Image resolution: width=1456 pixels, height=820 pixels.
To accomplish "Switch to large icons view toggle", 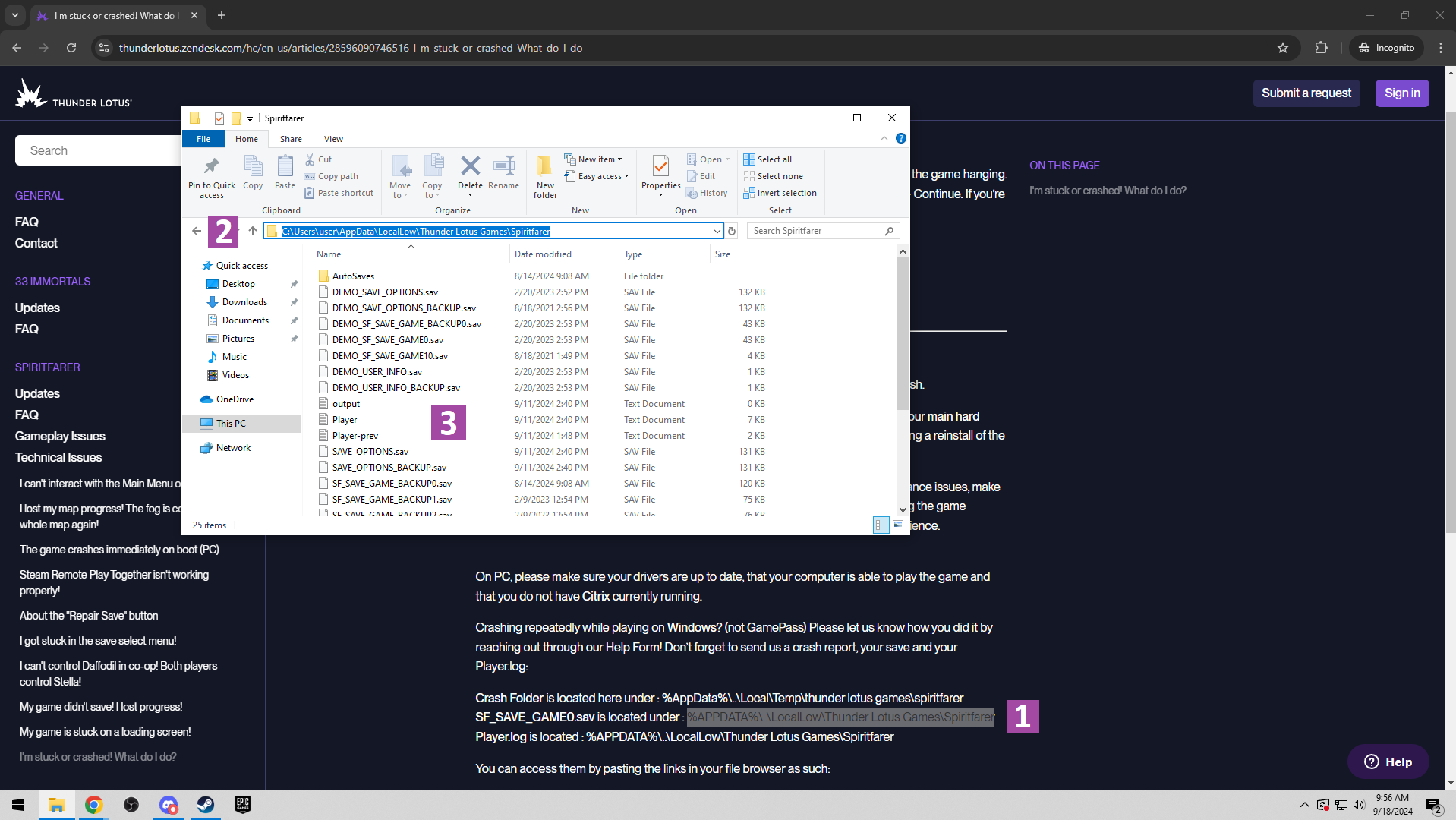I will click(898, 525).
